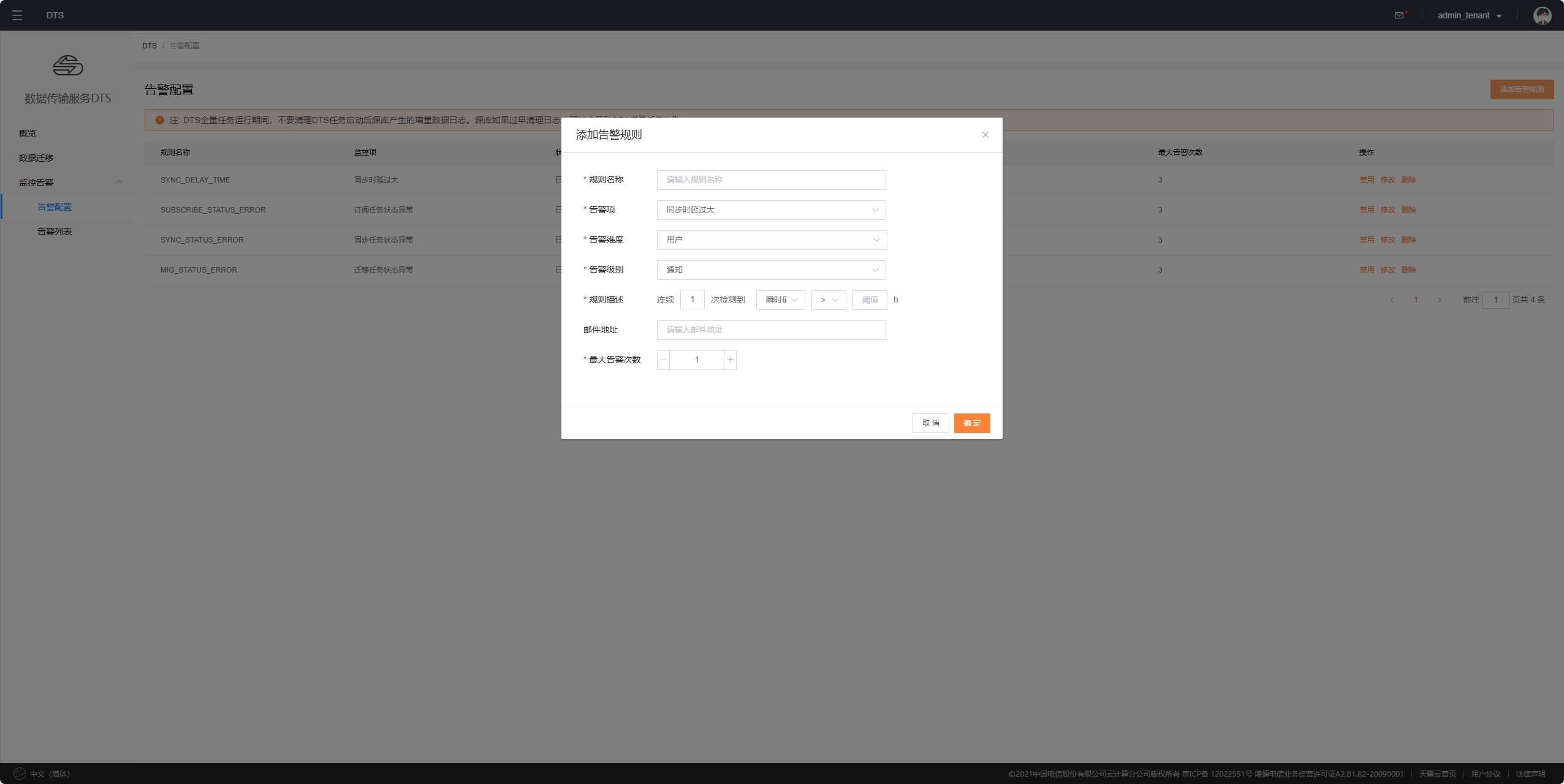Open the admin_tenant account menu
The image size is (1564, 784).
pos(1469,15)
